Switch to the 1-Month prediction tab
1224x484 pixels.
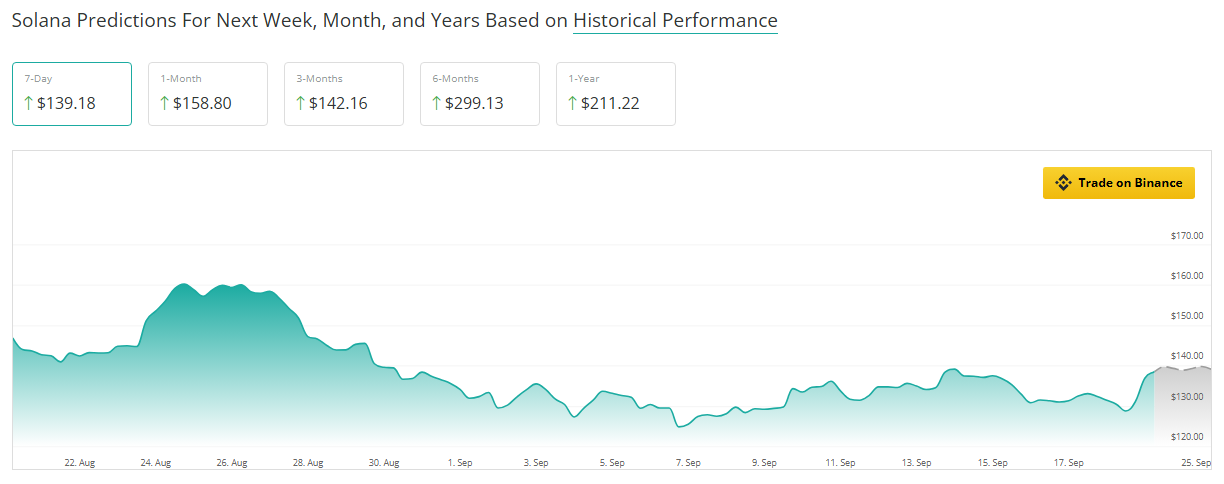pos(208,94)
